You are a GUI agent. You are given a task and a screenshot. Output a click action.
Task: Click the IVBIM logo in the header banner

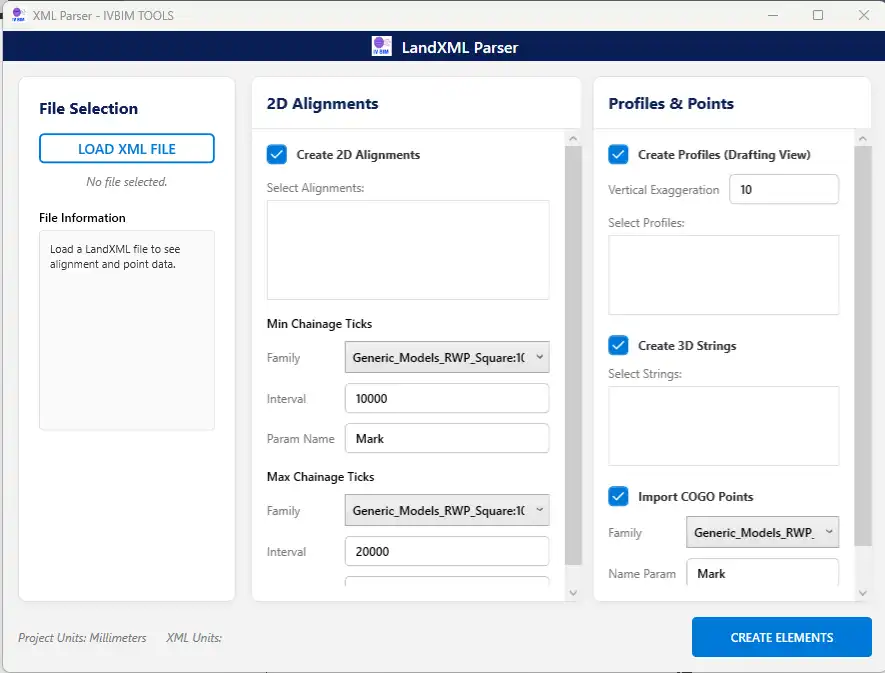click(381, 46)
